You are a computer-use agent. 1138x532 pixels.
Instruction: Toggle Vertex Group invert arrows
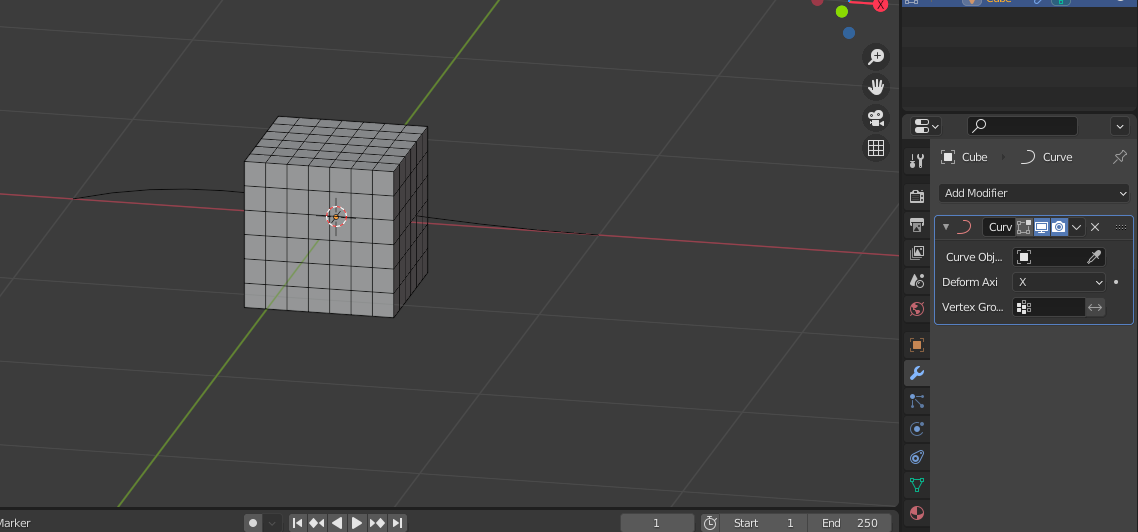[x=1095, y=307]
